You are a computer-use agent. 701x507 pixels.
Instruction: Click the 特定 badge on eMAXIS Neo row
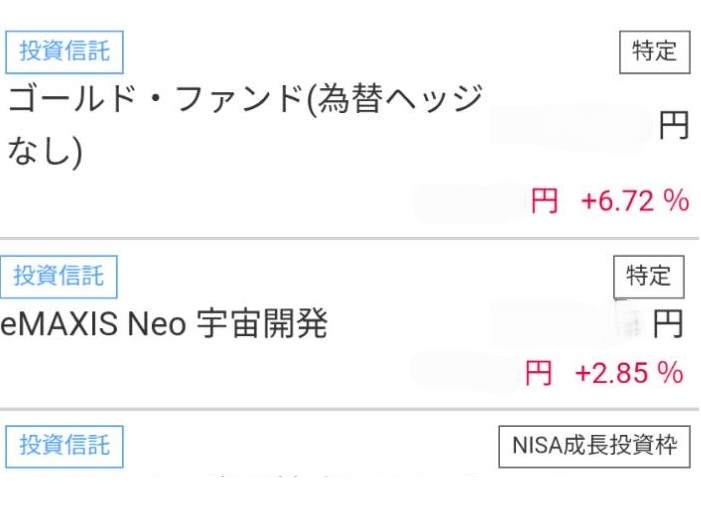point(648,276)
